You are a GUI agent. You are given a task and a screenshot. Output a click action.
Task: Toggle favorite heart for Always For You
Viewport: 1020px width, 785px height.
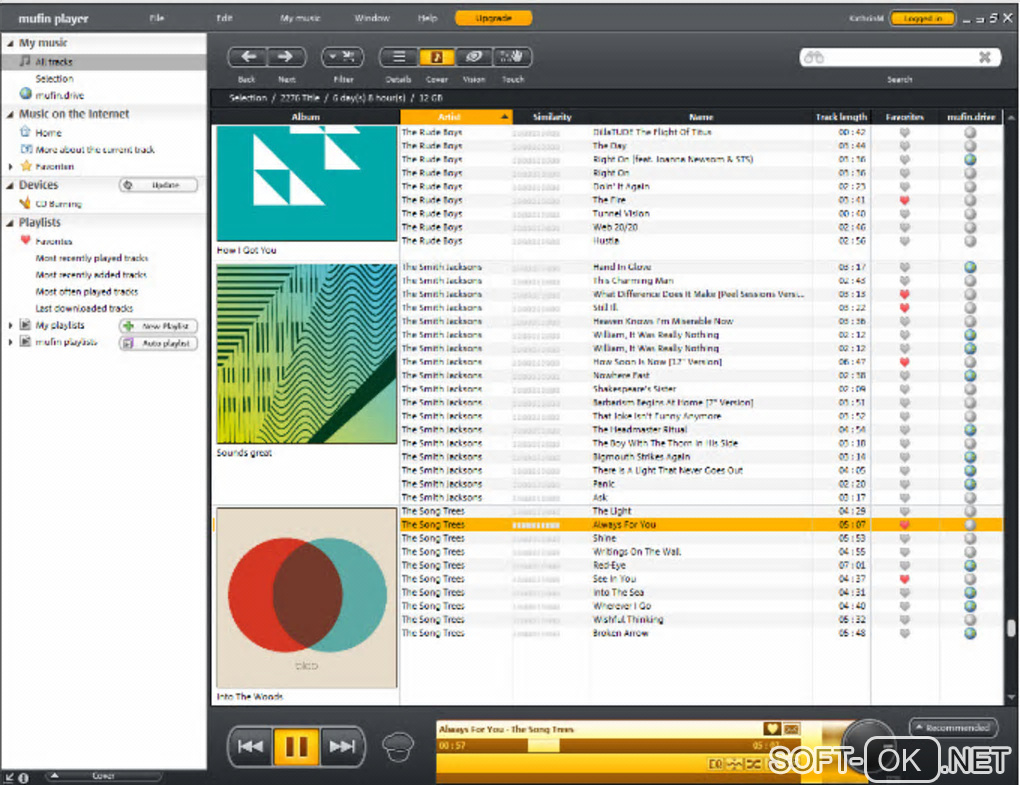(904, 525)
